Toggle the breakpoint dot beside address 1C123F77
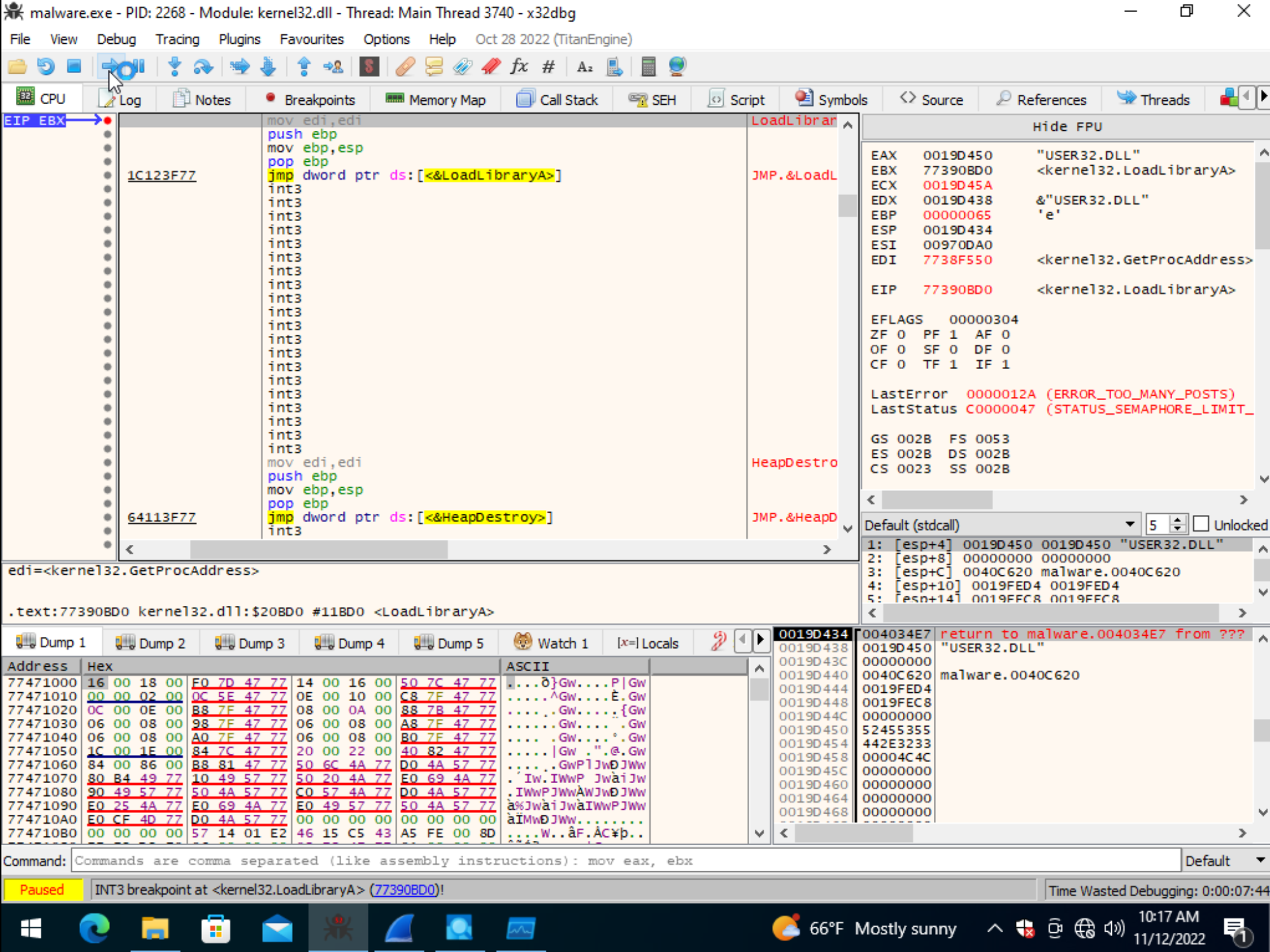 (x=107, y=175)
